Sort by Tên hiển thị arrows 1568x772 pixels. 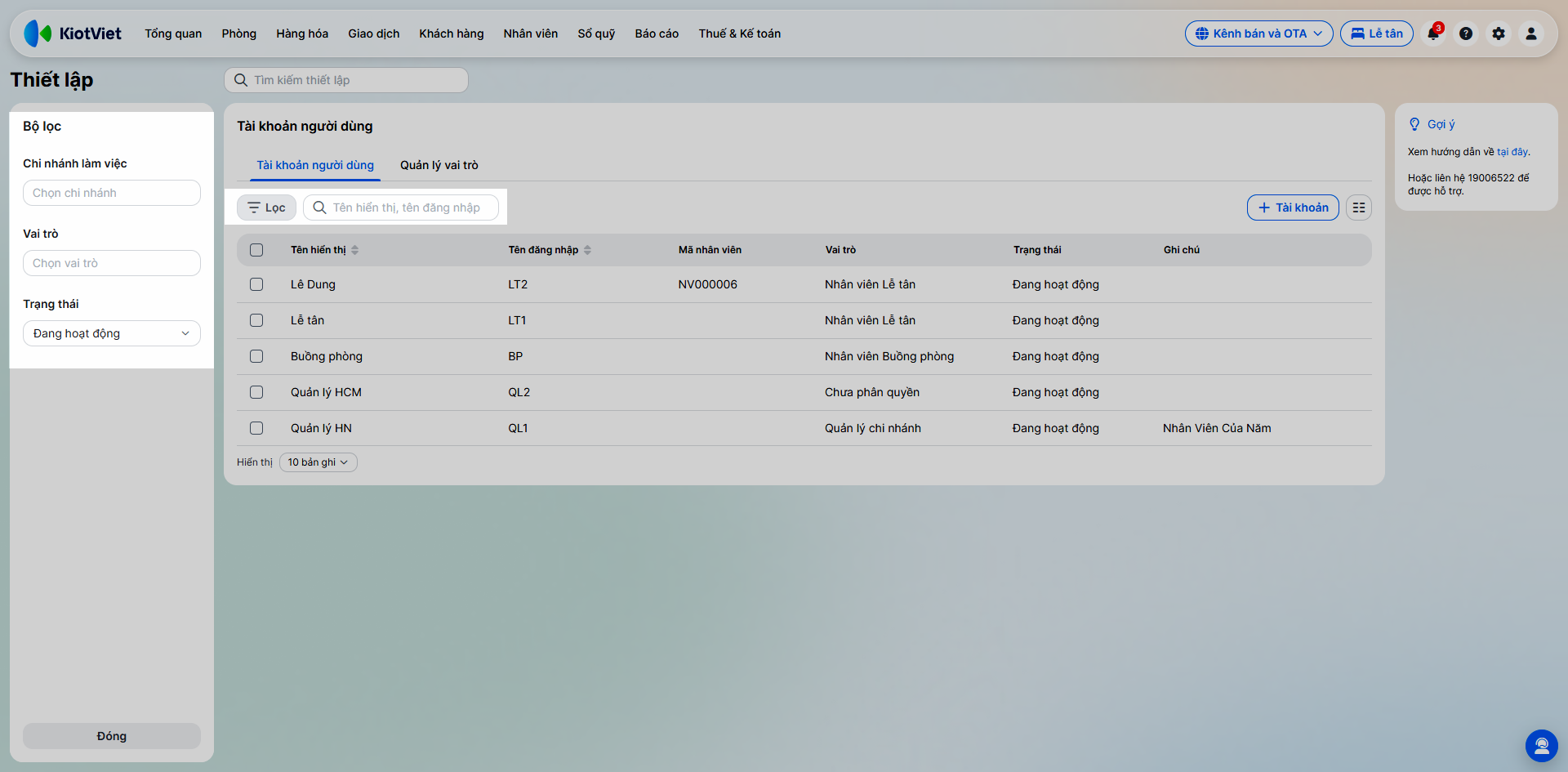coord(355,250)
